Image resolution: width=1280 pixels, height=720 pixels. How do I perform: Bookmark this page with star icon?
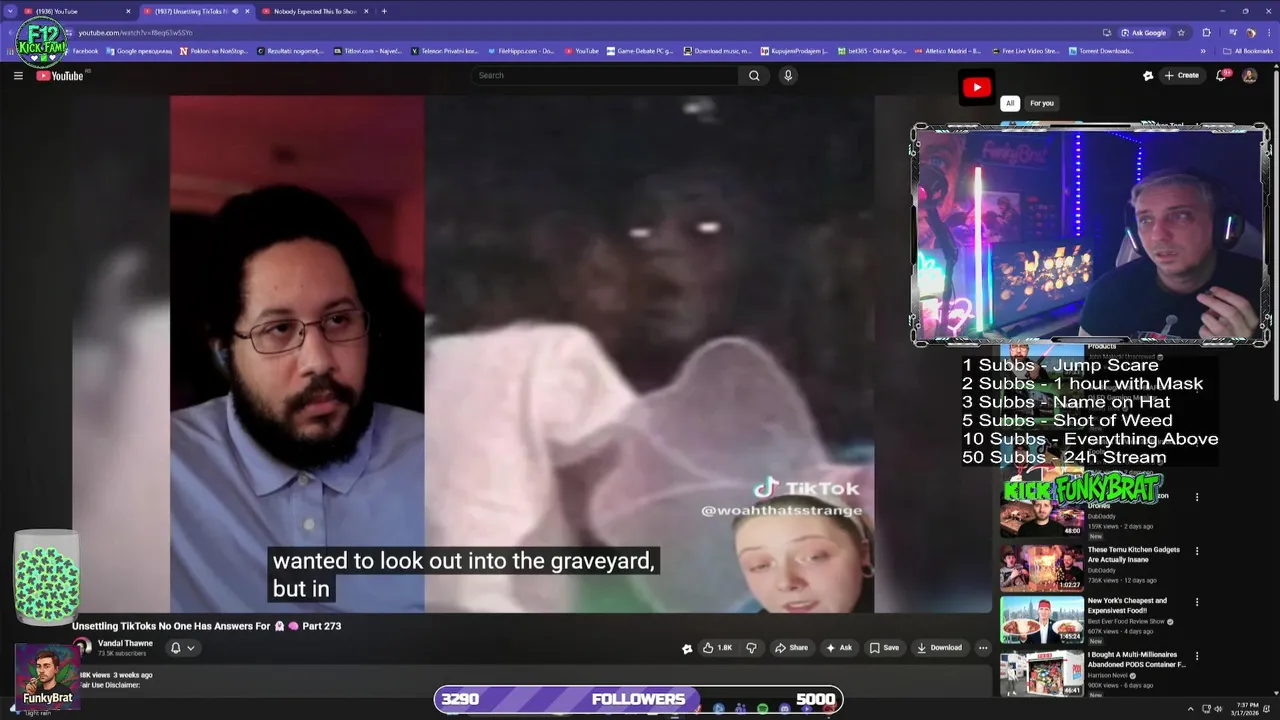[1181, 32]
